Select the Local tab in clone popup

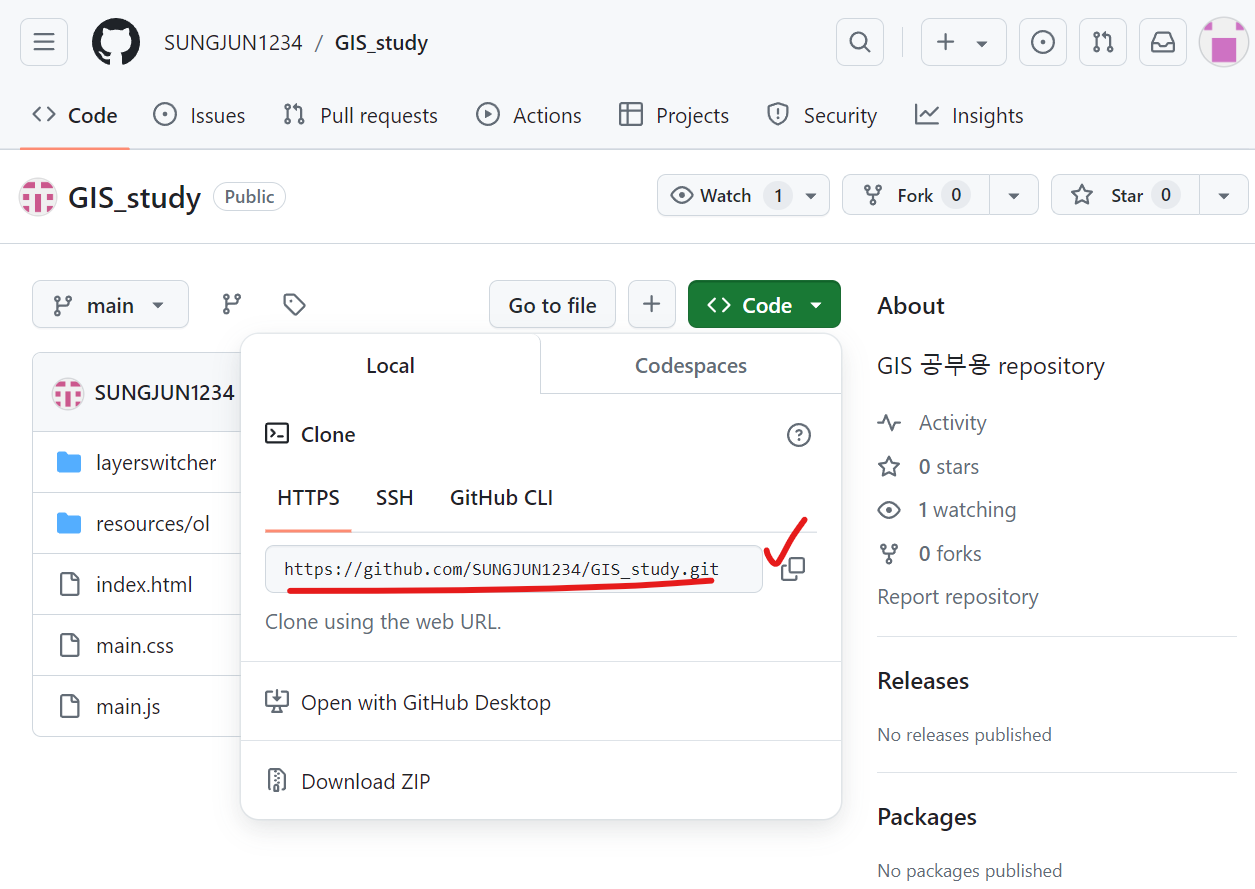pos(390,365)
